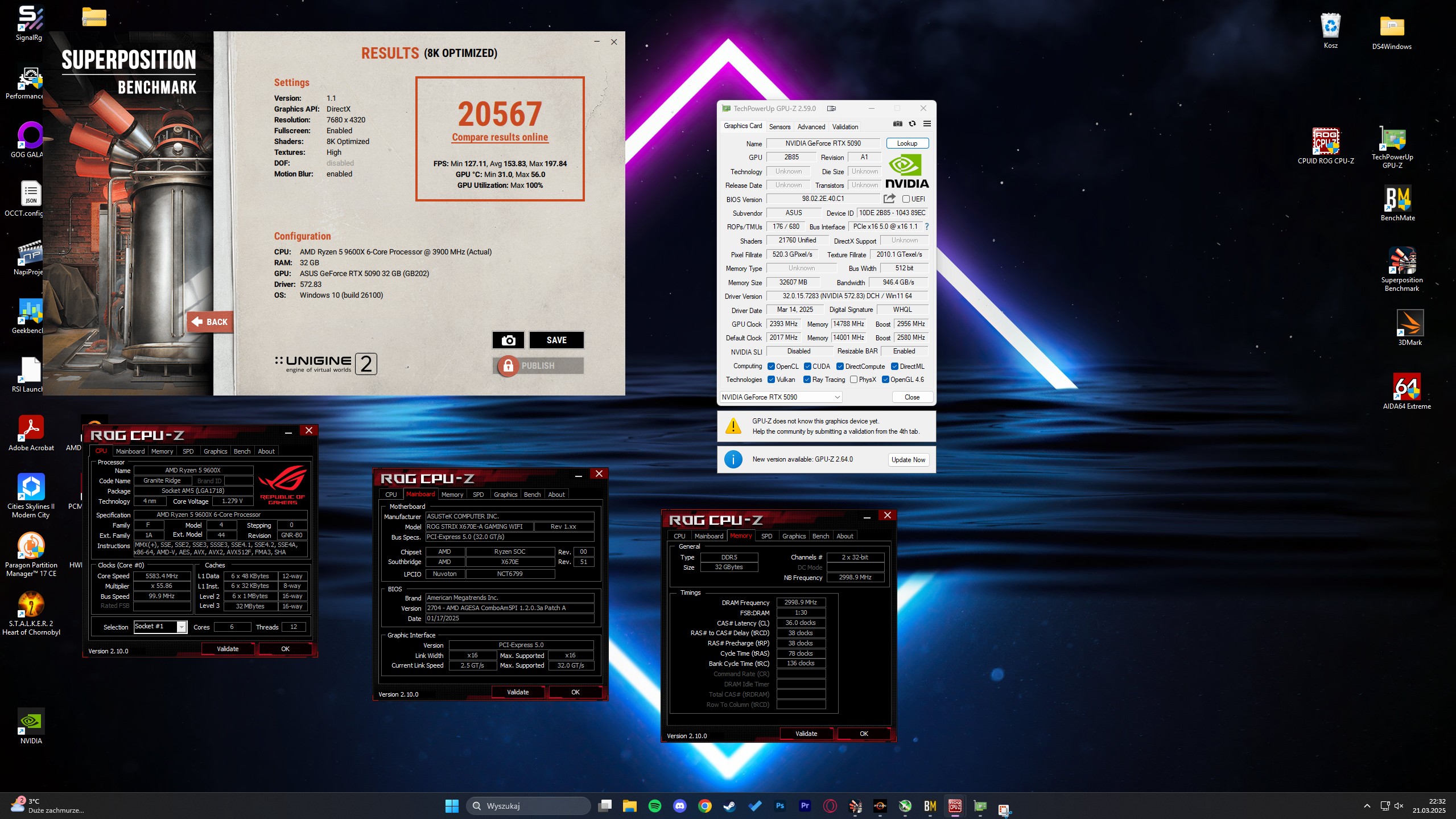Click the BIOS share/export arrow icon in GPU-Z

click(x=889, y=199)
